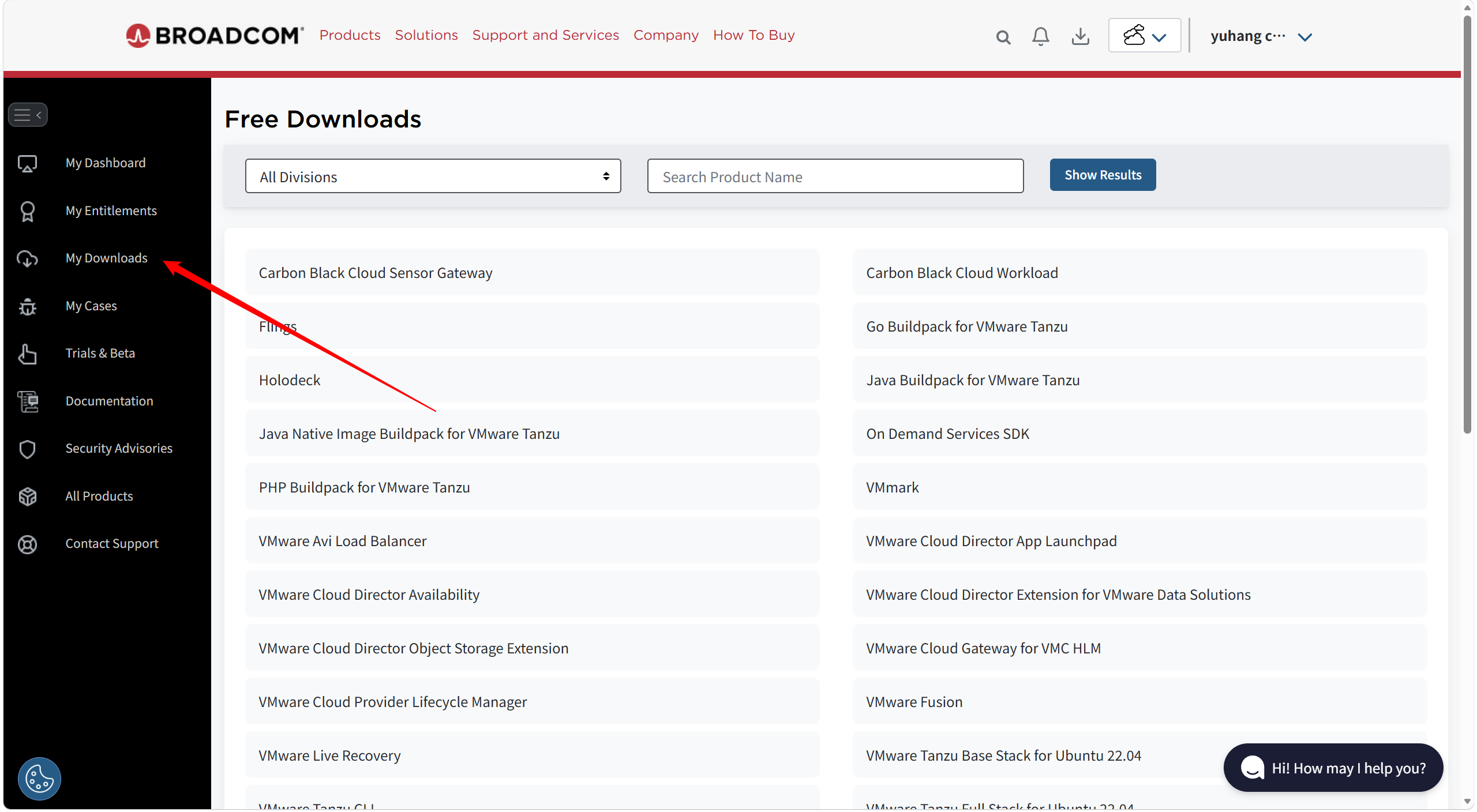This screenshot has height=812, width=1477.
Task: Open the notifications bell icon
Action: [x=1040, y=36]
